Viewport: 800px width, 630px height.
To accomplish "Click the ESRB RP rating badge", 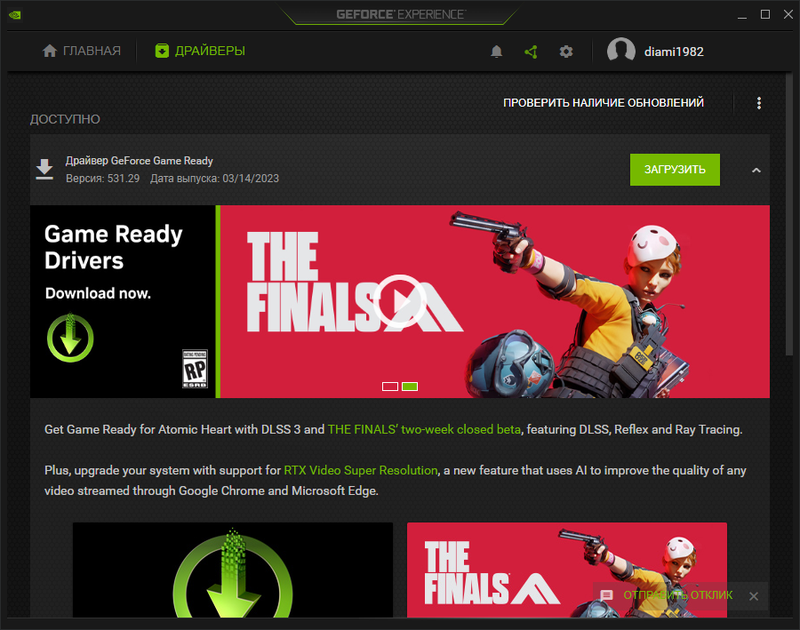I will 195,368.
